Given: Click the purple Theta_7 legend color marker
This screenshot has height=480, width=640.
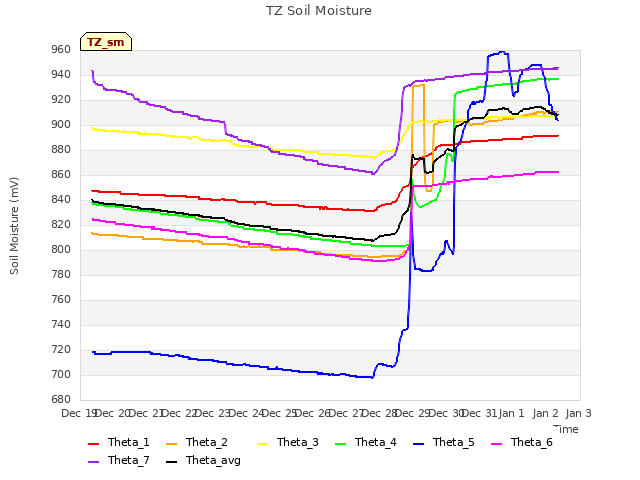Looking at the screenshot, I should 93,461.
